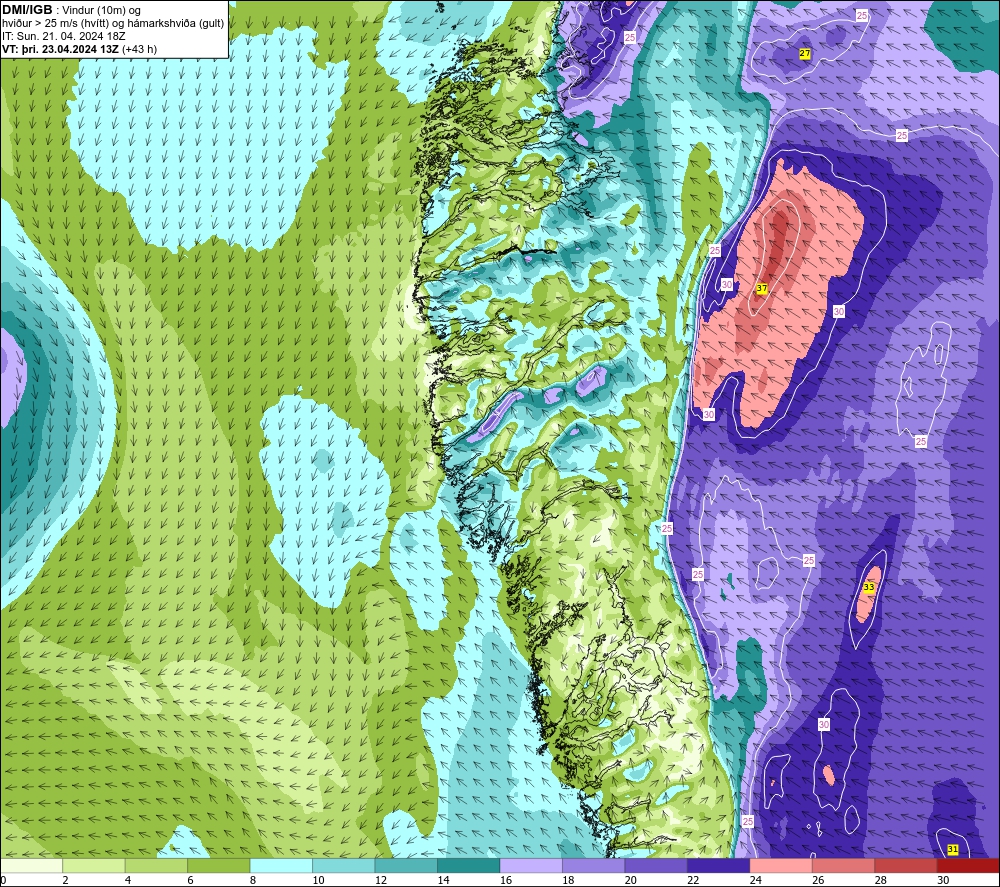Click the yellow 27 max gust label

tap(805, 54)
